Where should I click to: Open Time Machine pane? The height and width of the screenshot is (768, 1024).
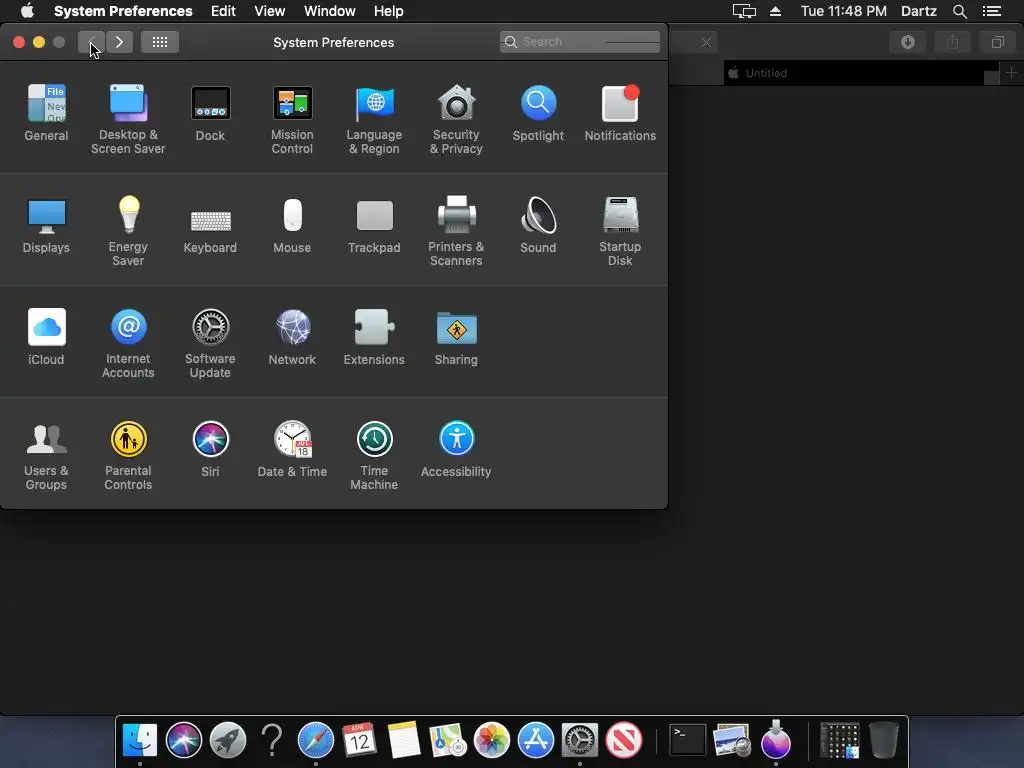click(374, 455)
